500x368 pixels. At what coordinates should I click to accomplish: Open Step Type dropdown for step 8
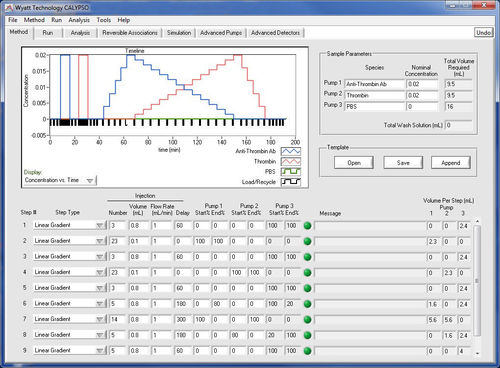69,335
